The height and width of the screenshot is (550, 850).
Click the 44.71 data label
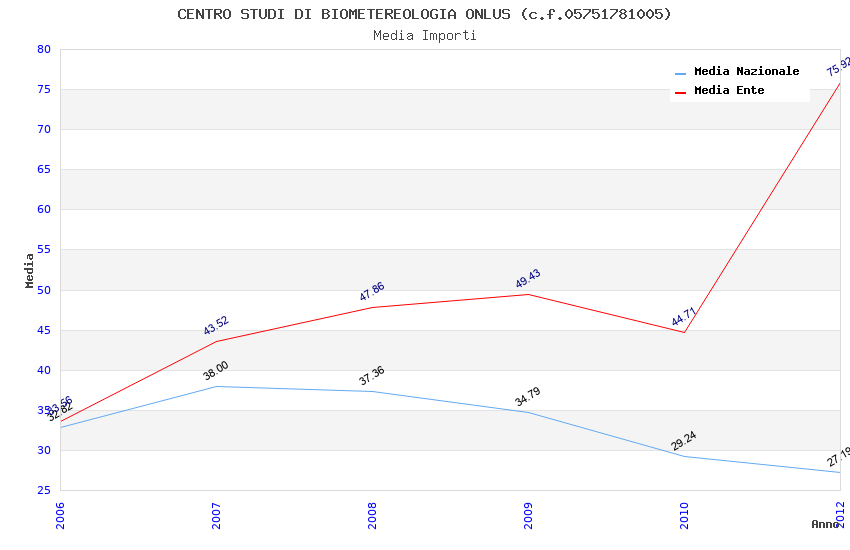pos(684,317)
